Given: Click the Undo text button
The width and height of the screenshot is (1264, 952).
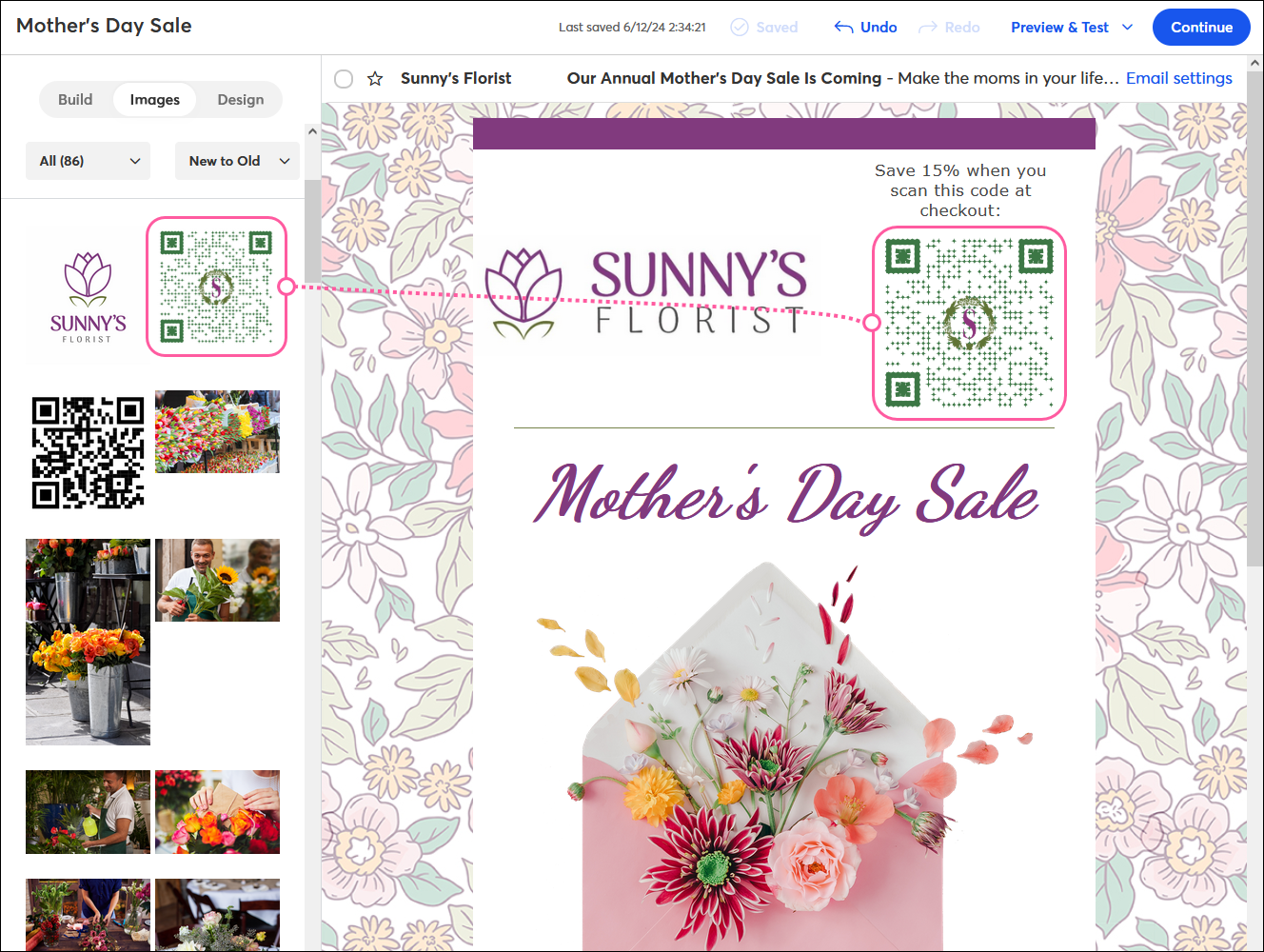Looking at the screenshot, I should (879, 27).
